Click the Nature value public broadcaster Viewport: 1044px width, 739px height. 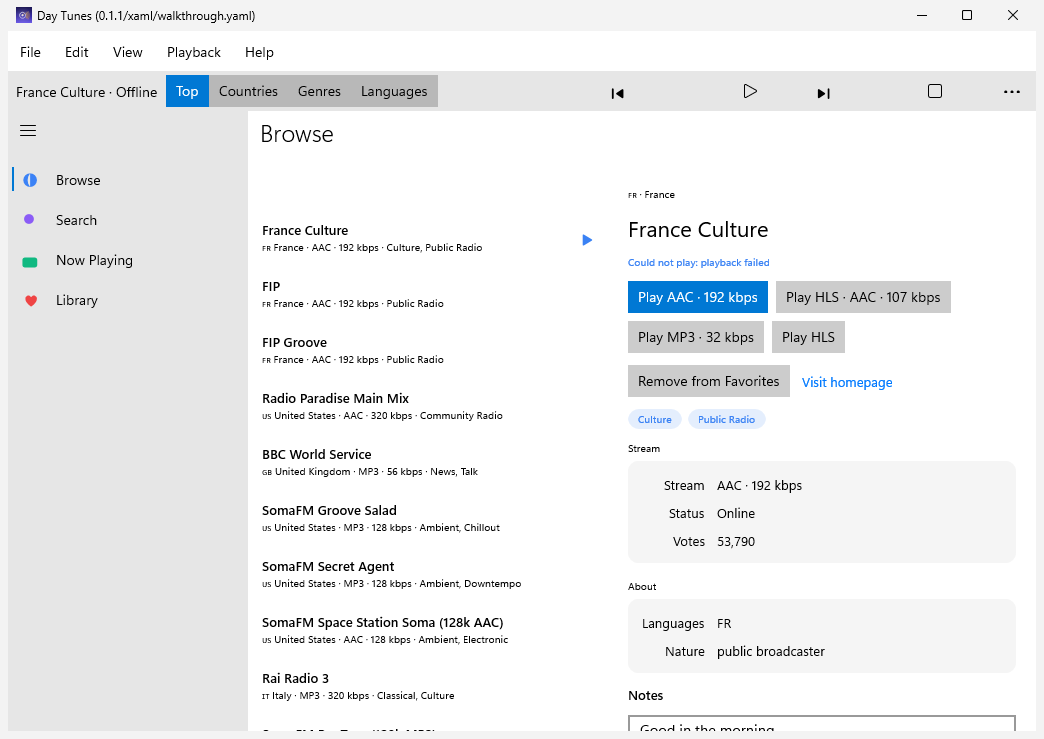770,651
